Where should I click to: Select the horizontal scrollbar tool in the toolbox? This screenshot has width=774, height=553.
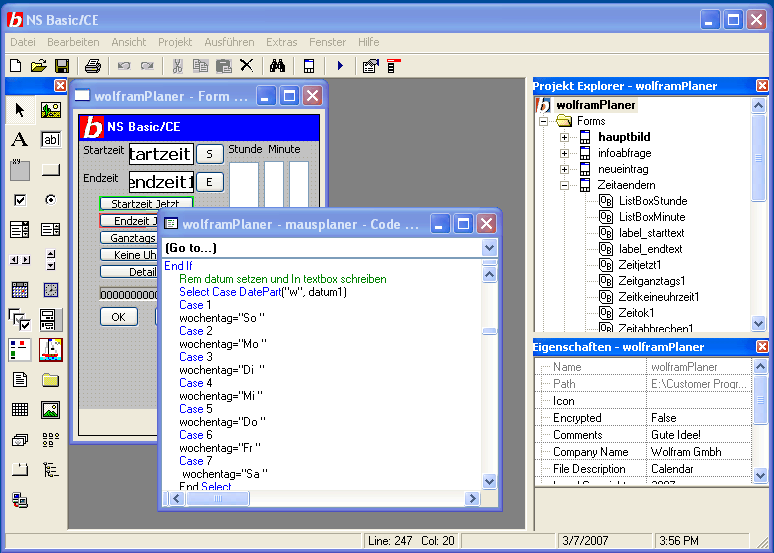click(20, 260)
